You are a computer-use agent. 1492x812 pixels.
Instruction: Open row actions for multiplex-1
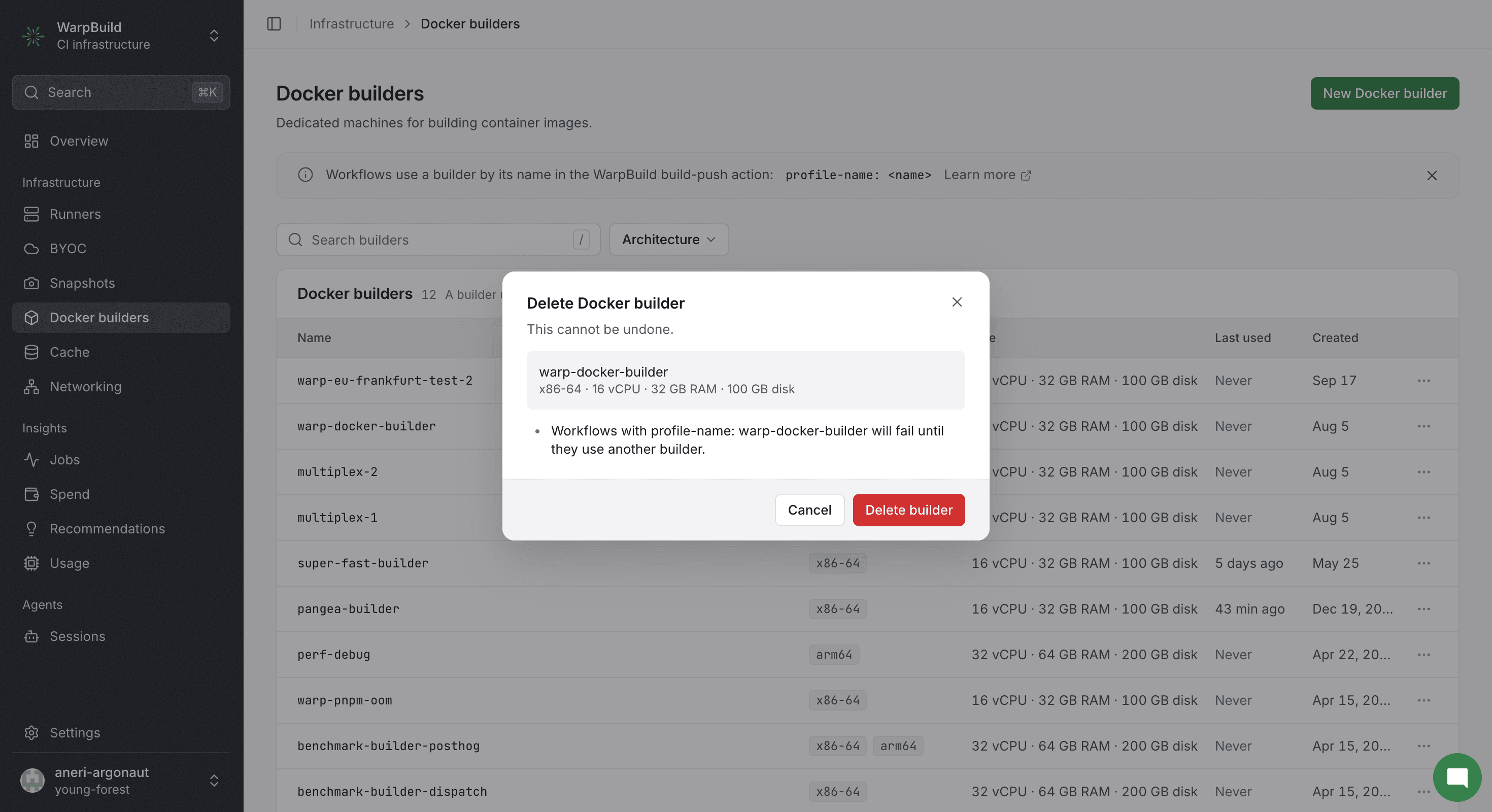coord(1423,518)
